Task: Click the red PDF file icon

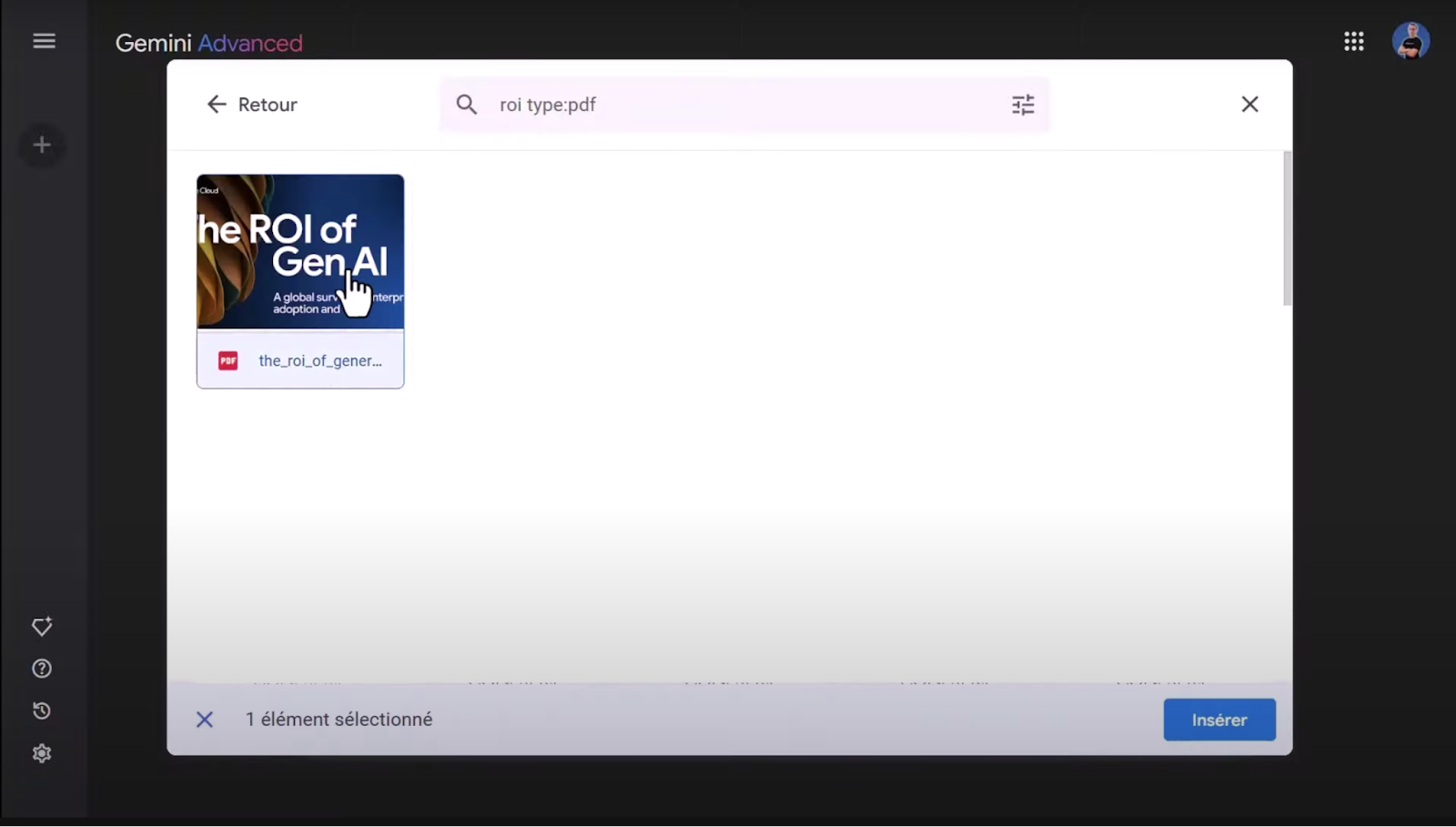Action: (227, 361)
